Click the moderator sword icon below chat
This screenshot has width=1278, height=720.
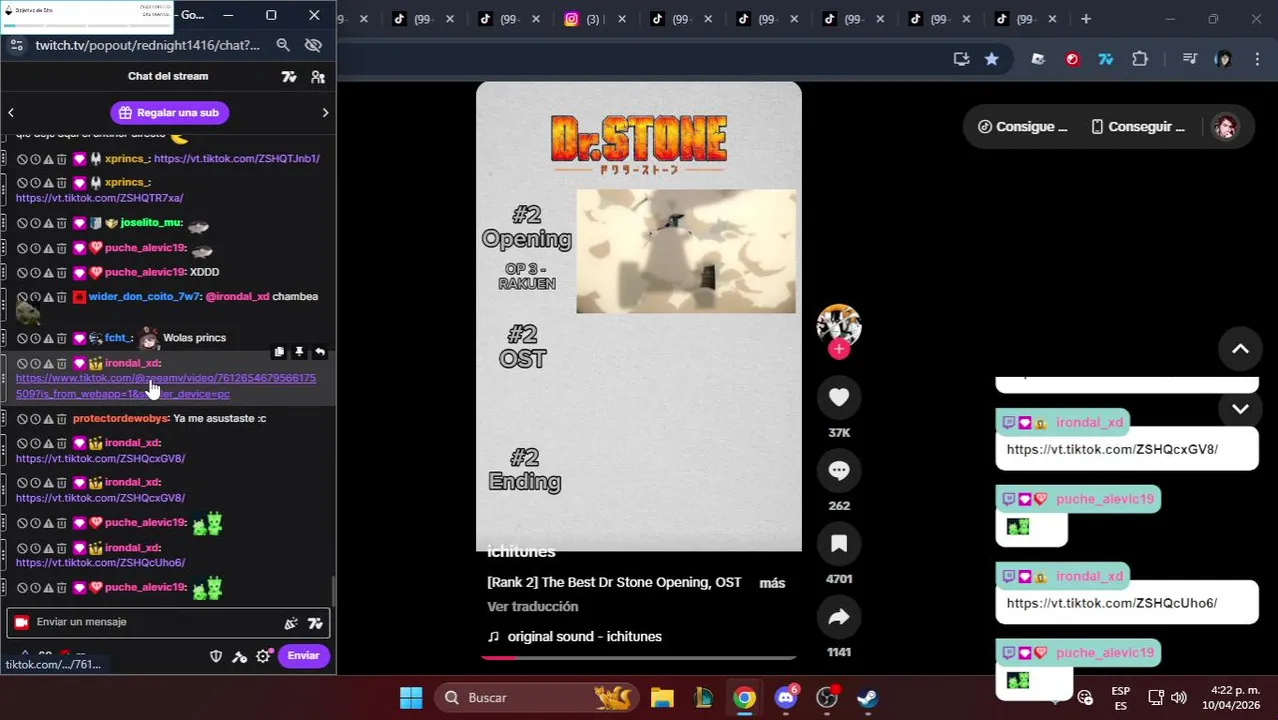(x=239, y=656)
